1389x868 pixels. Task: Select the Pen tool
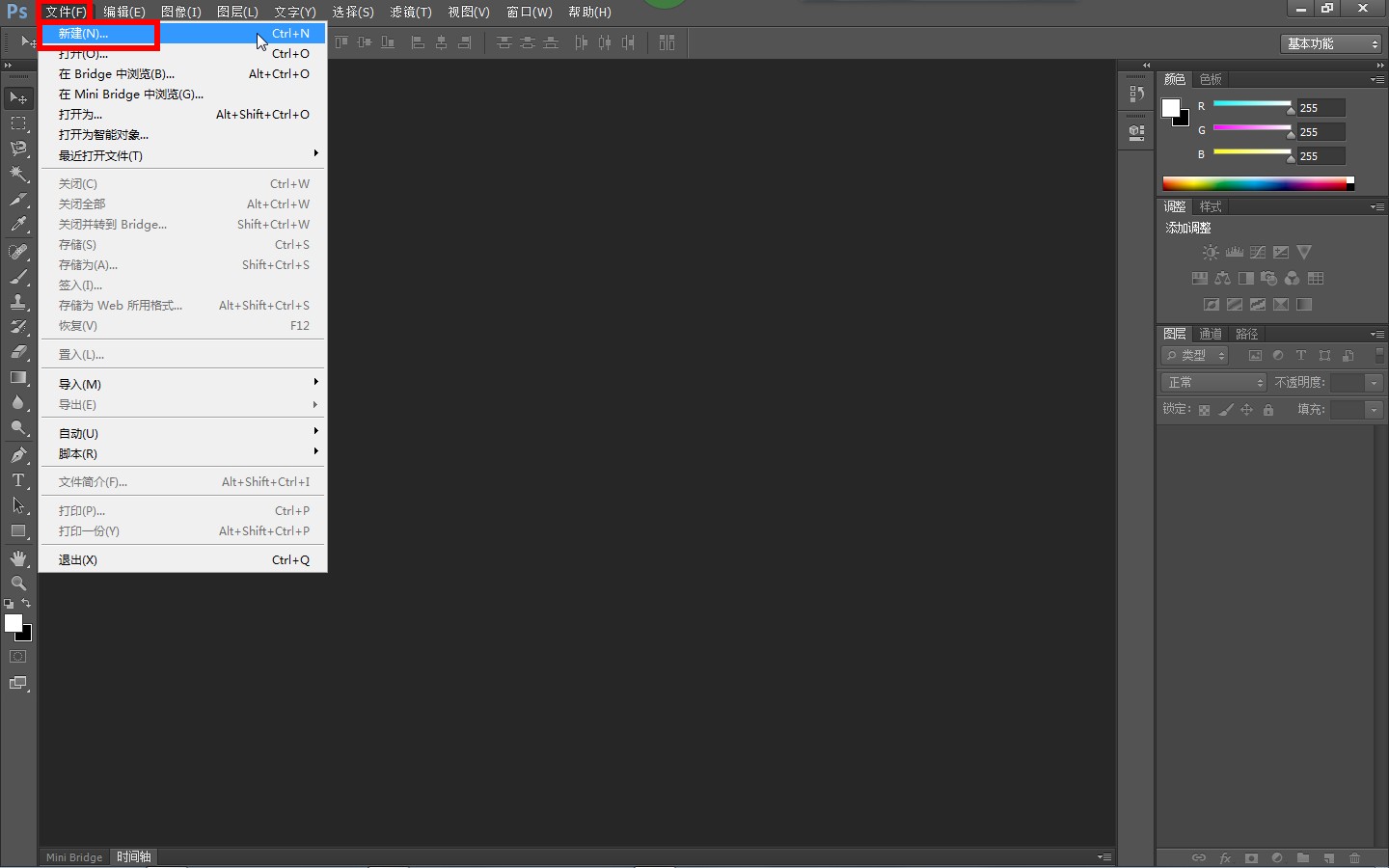point(18,455)
